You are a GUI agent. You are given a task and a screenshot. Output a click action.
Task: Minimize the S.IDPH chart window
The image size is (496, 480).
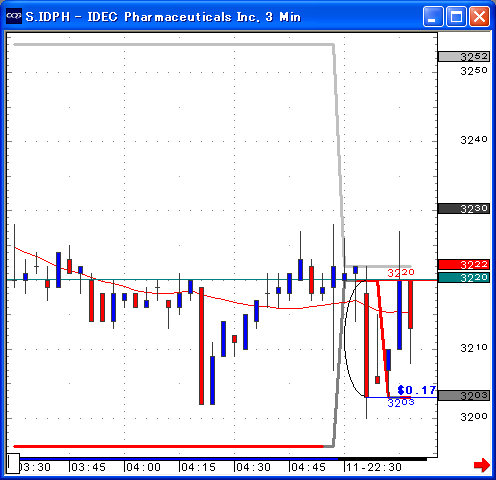click(433, 16)
